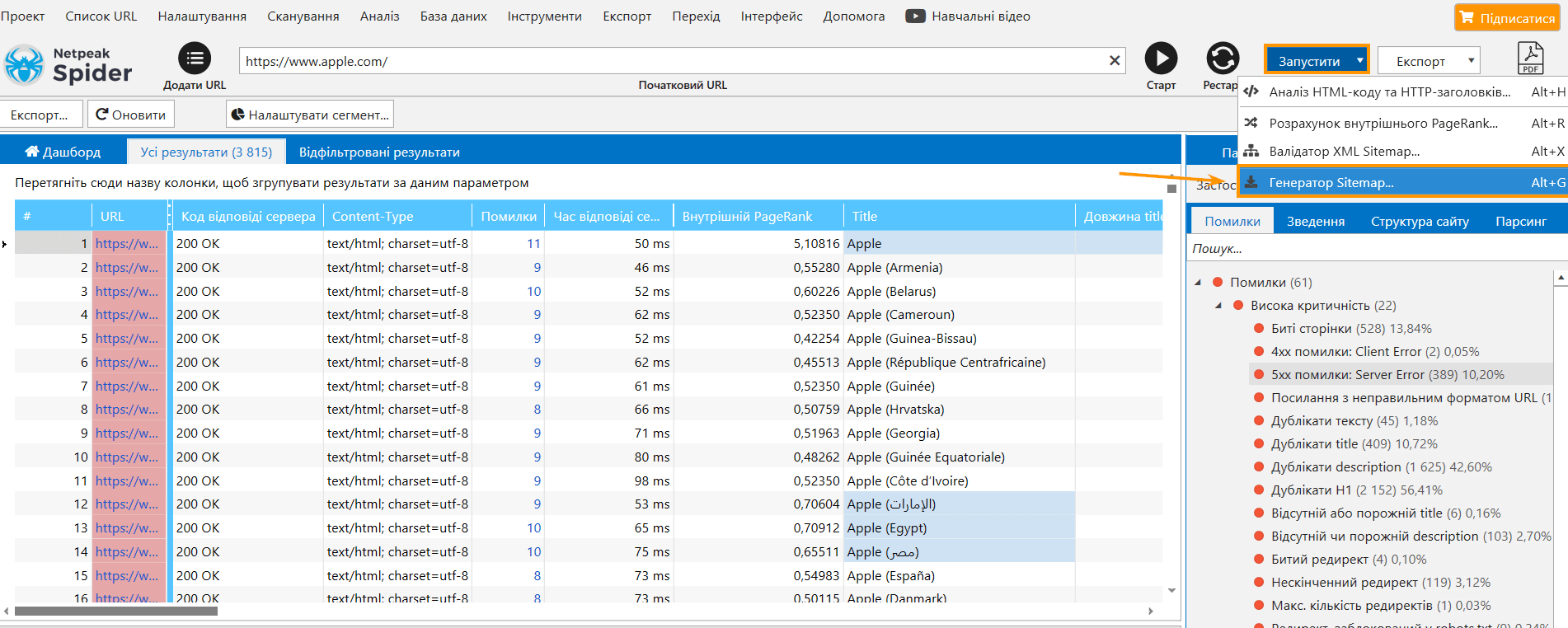1568x628 pixels.
Task: Click the Запустити button
Action: click(x=1317, y=60)
